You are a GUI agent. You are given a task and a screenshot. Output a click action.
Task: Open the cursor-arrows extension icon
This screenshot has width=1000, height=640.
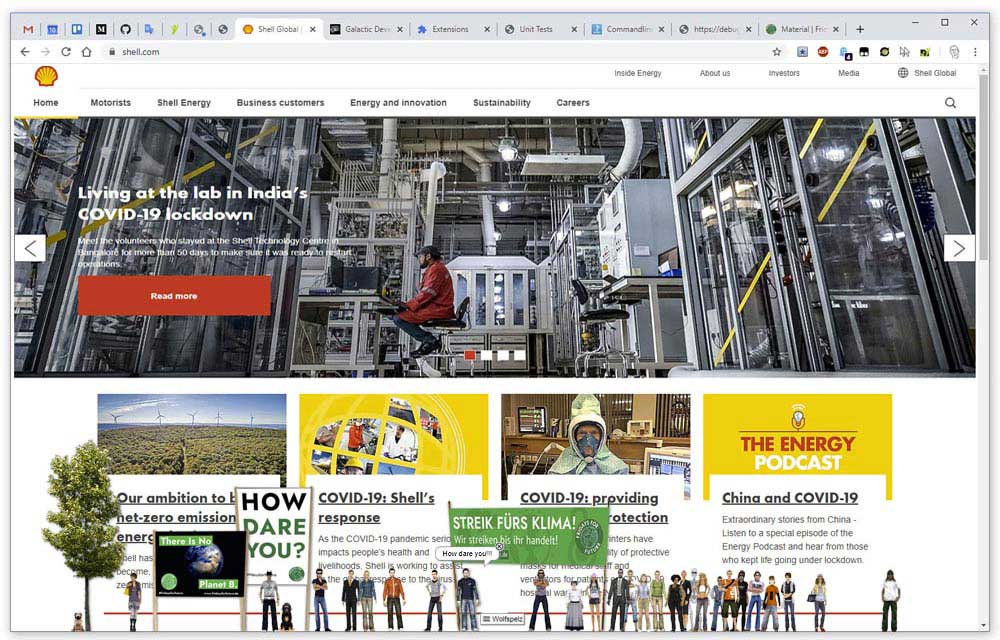[904, 52]
